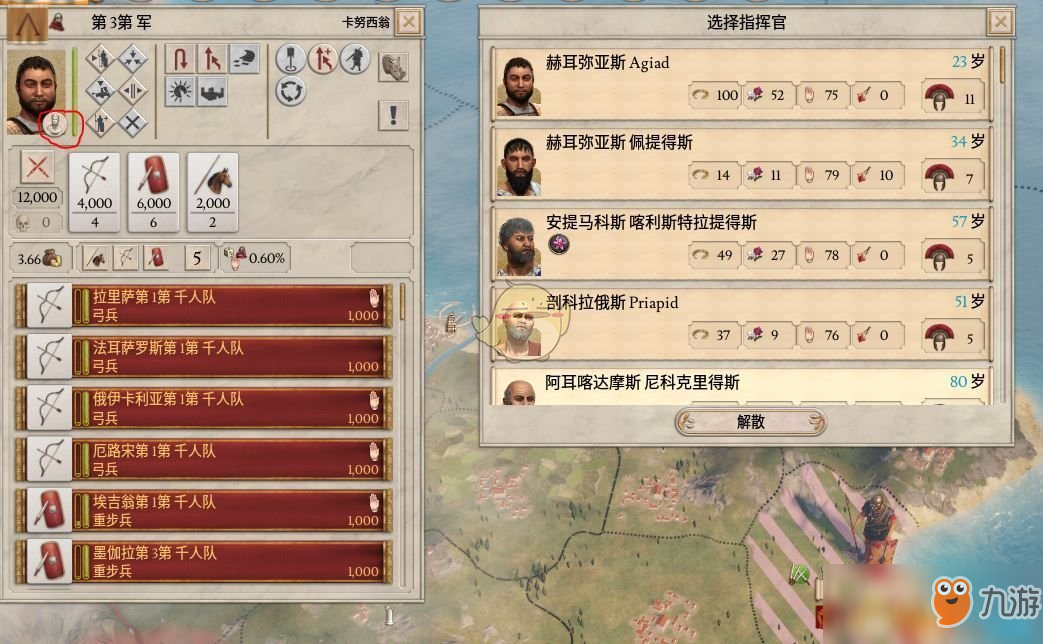Select the fortress build icon
Image resolution: width=1043 pixels, height=644 pixels.
point(213,91)
